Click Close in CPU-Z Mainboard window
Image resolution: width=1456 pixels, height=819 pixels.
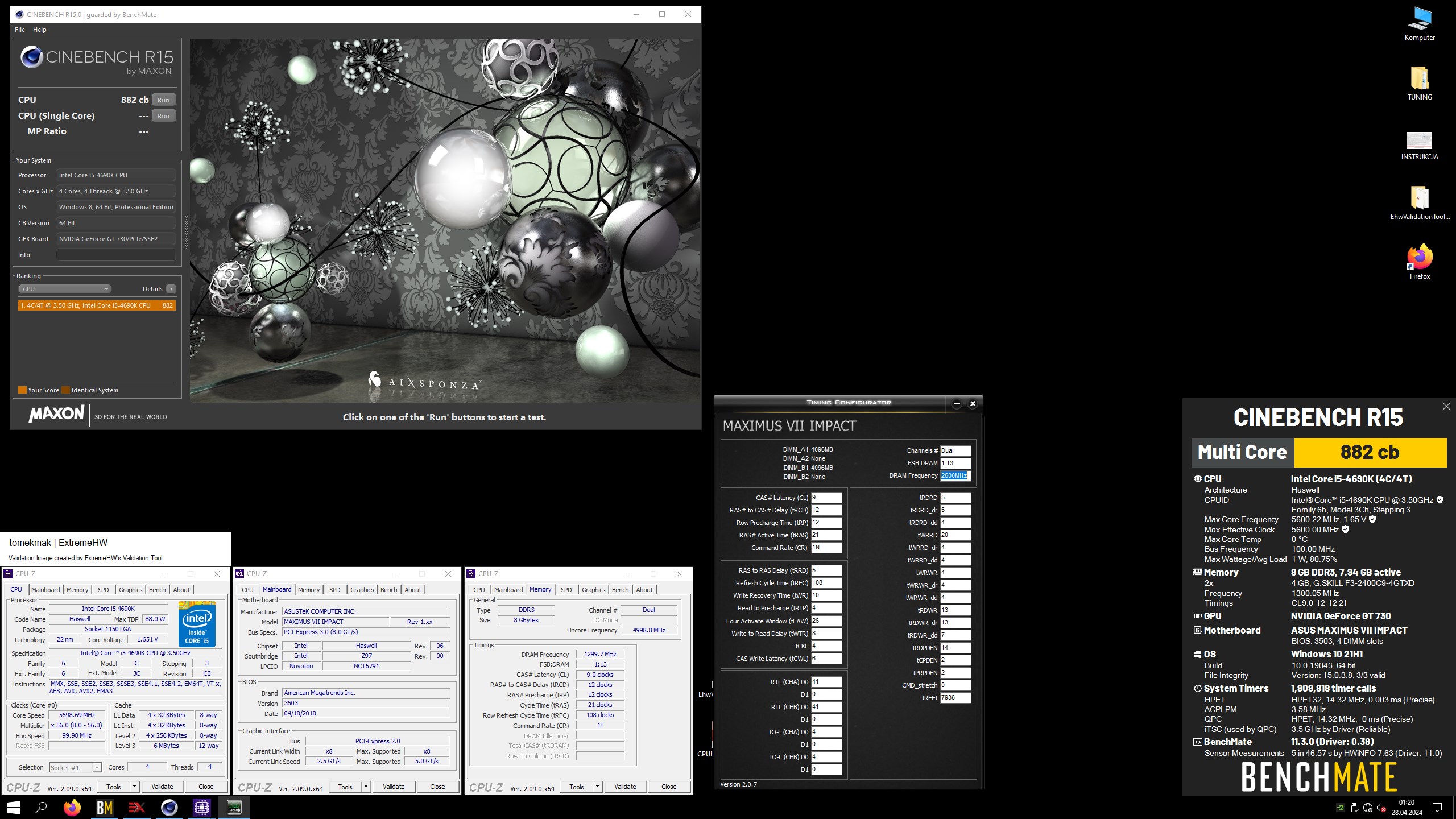coord(437,787)
